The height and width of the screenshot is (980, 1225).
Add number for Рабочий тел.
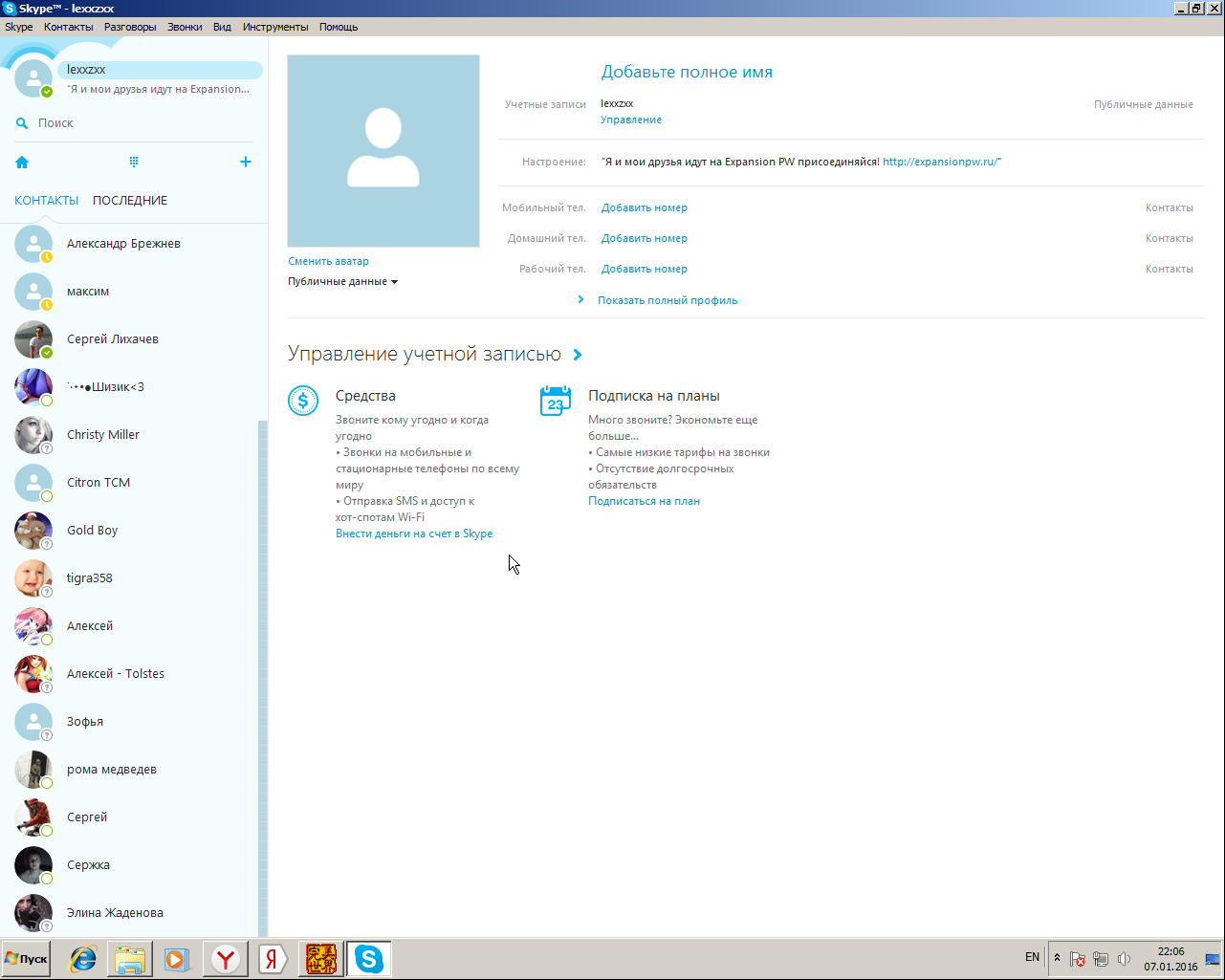click(645, 269)
